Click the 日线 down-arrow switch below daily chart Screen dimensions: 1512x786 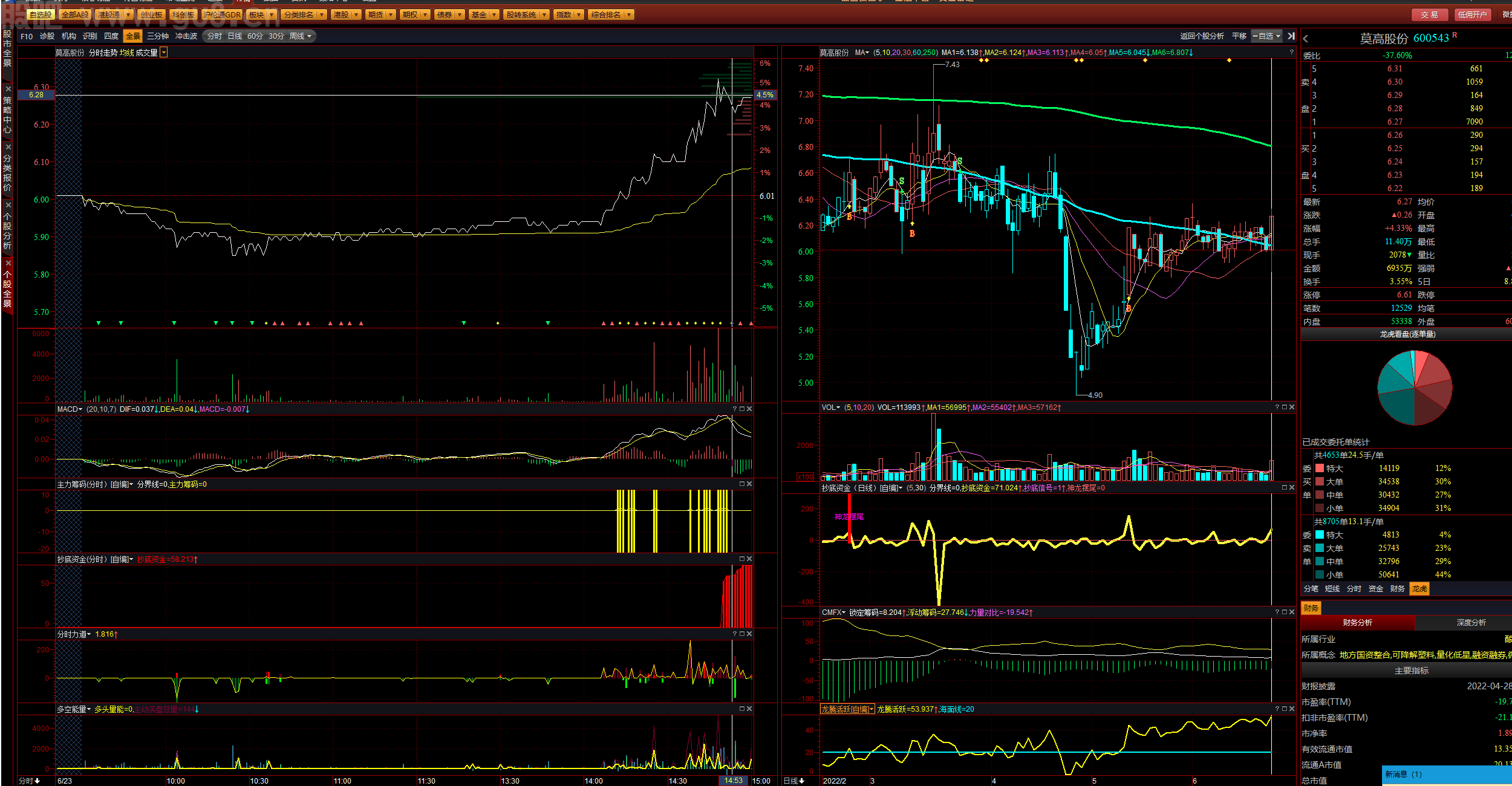[794, 781]
